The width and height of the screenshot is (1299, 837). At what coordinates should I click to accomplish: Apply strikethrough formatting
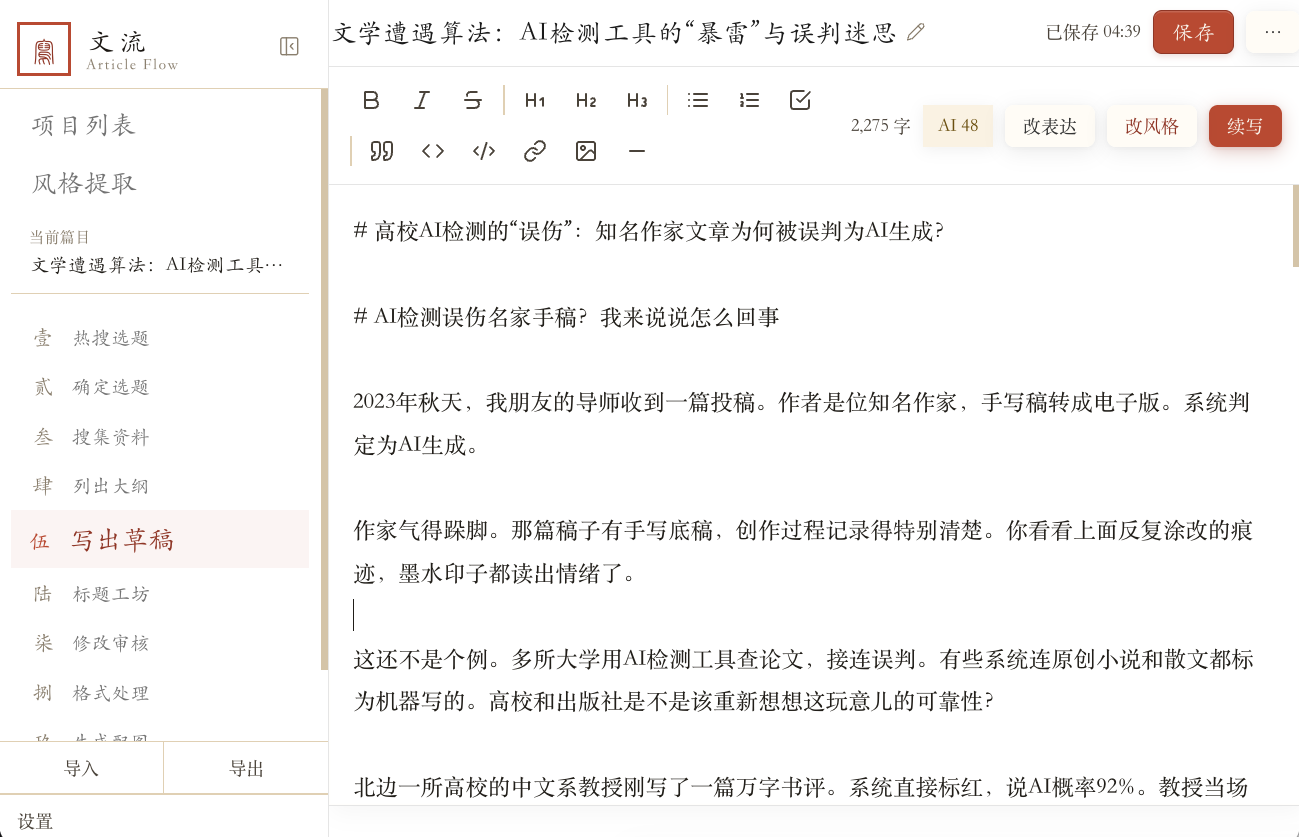click(x=473, y=100)
